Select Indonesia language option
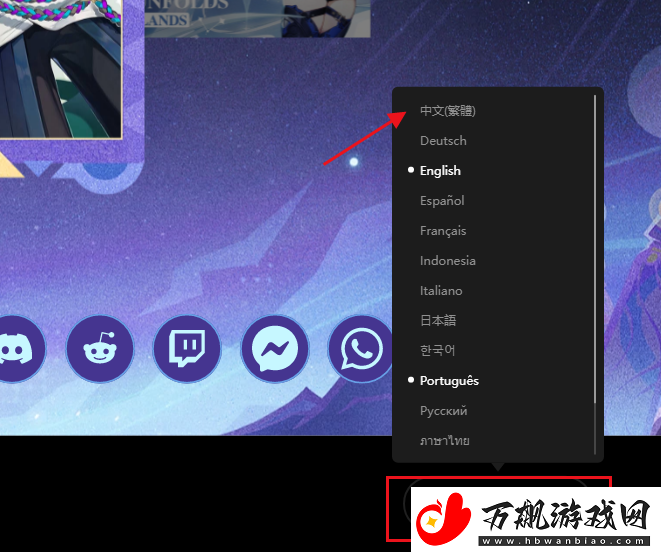Screen dimensions: 661x552 pos(448,261)
